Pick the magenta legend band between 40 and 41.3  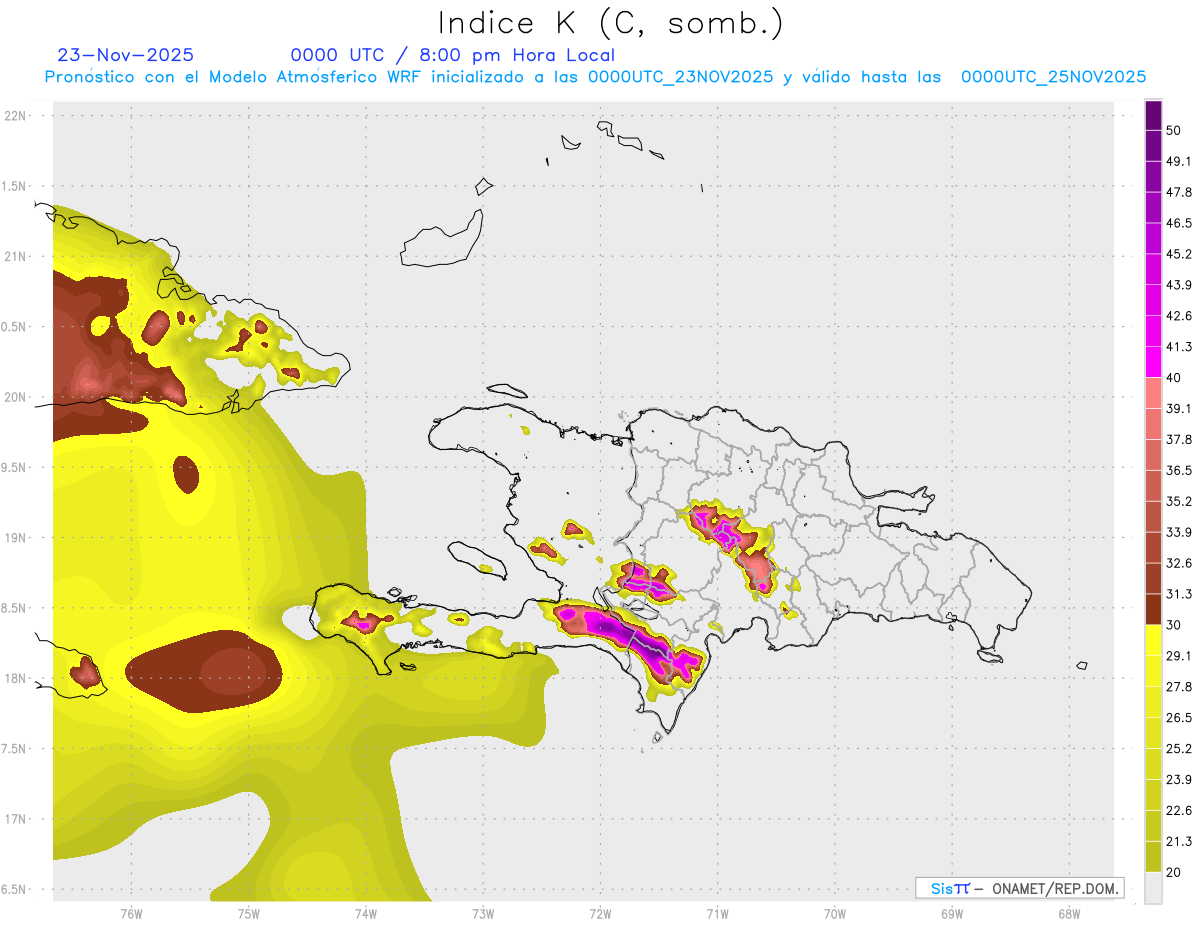click(1153, 362)
